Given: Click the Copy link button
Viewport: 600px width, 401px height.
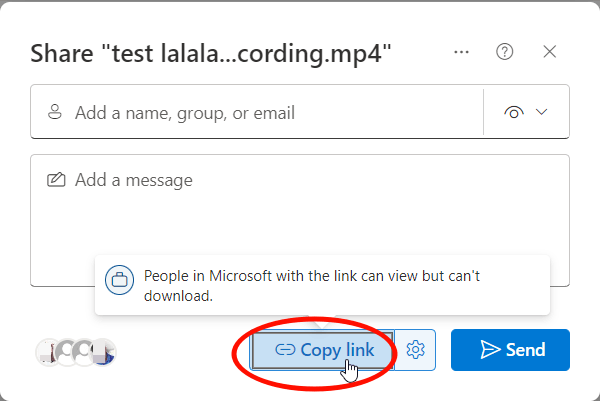Looking at the screenshot, I should tap(322, 350).
